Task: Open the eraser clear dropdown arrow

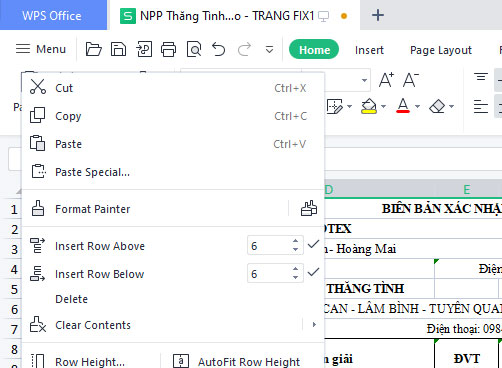Action: click(451, 106)
